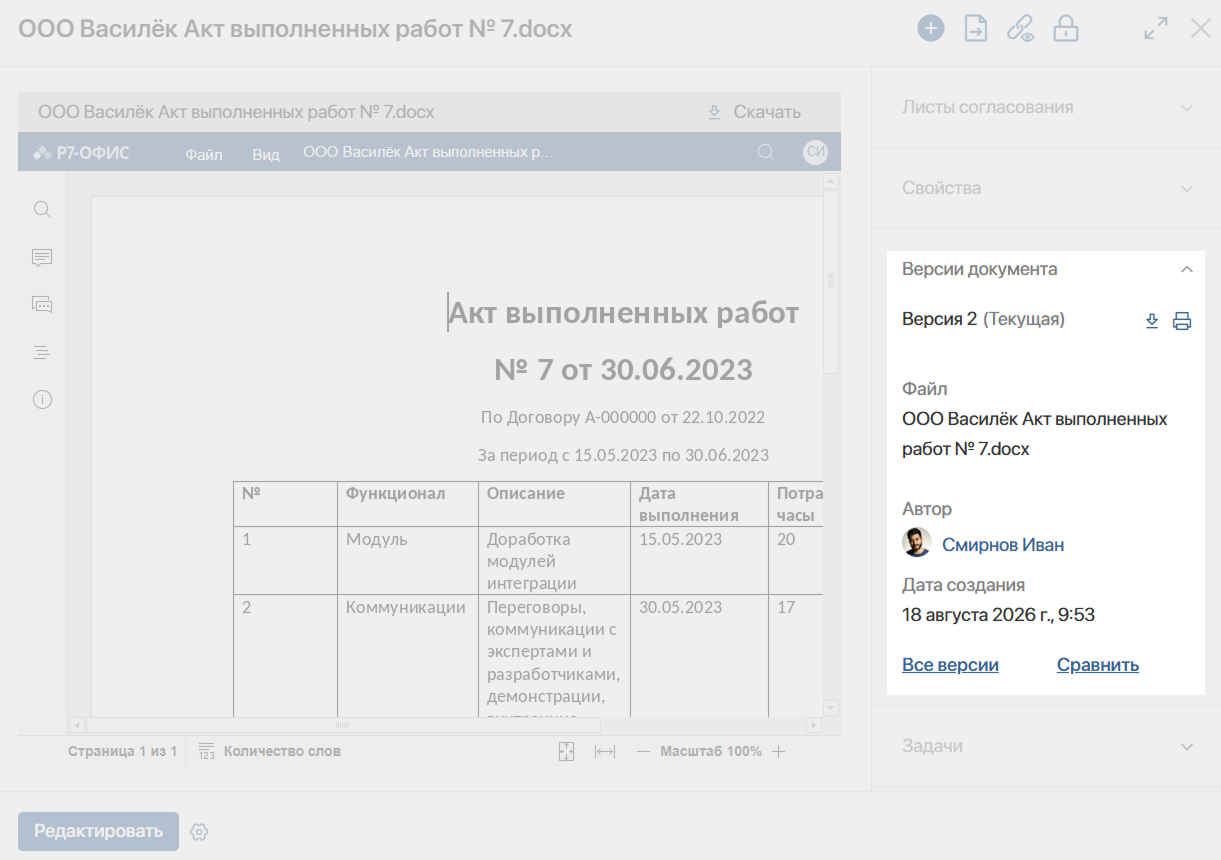Click horizontal scrollbar left arrow

pos(76,725)
